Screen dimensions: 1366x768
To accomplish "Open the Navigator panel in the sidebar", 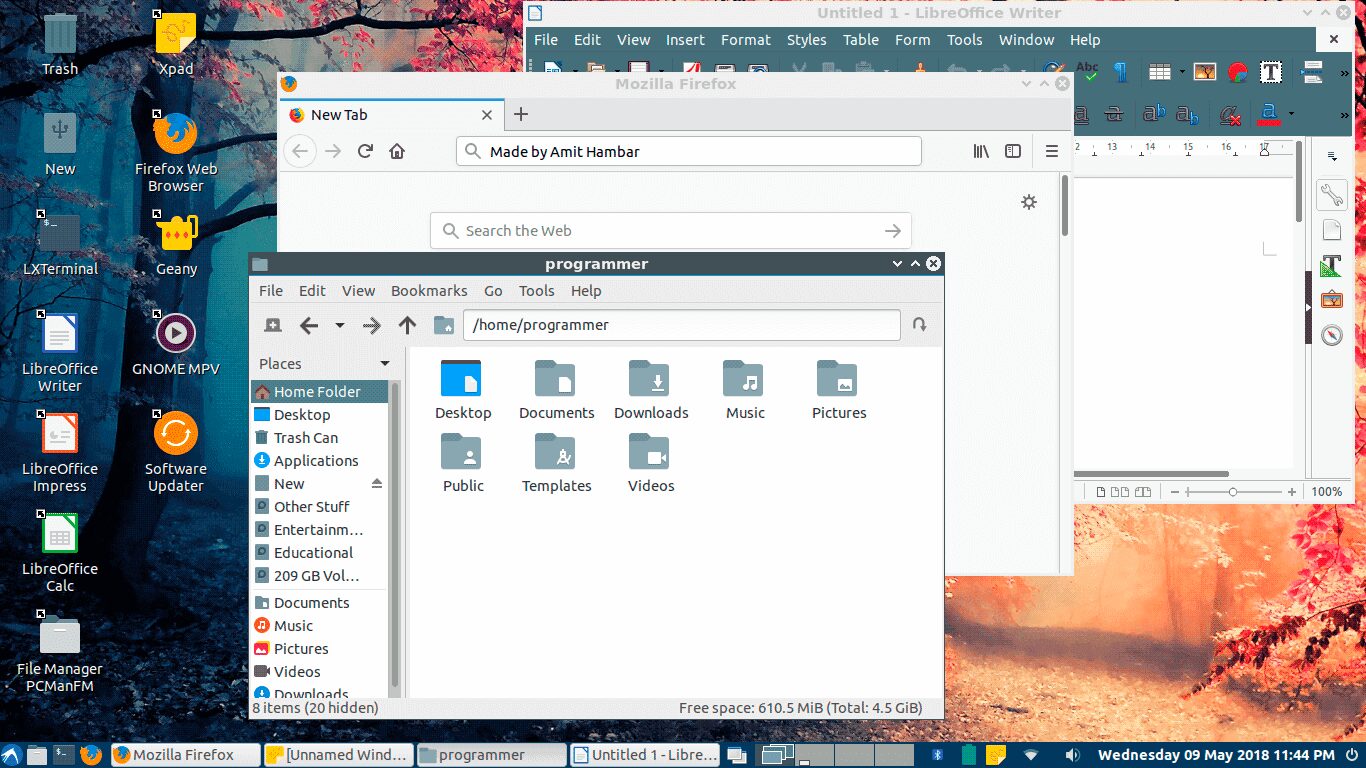I will coord(1332,334).
